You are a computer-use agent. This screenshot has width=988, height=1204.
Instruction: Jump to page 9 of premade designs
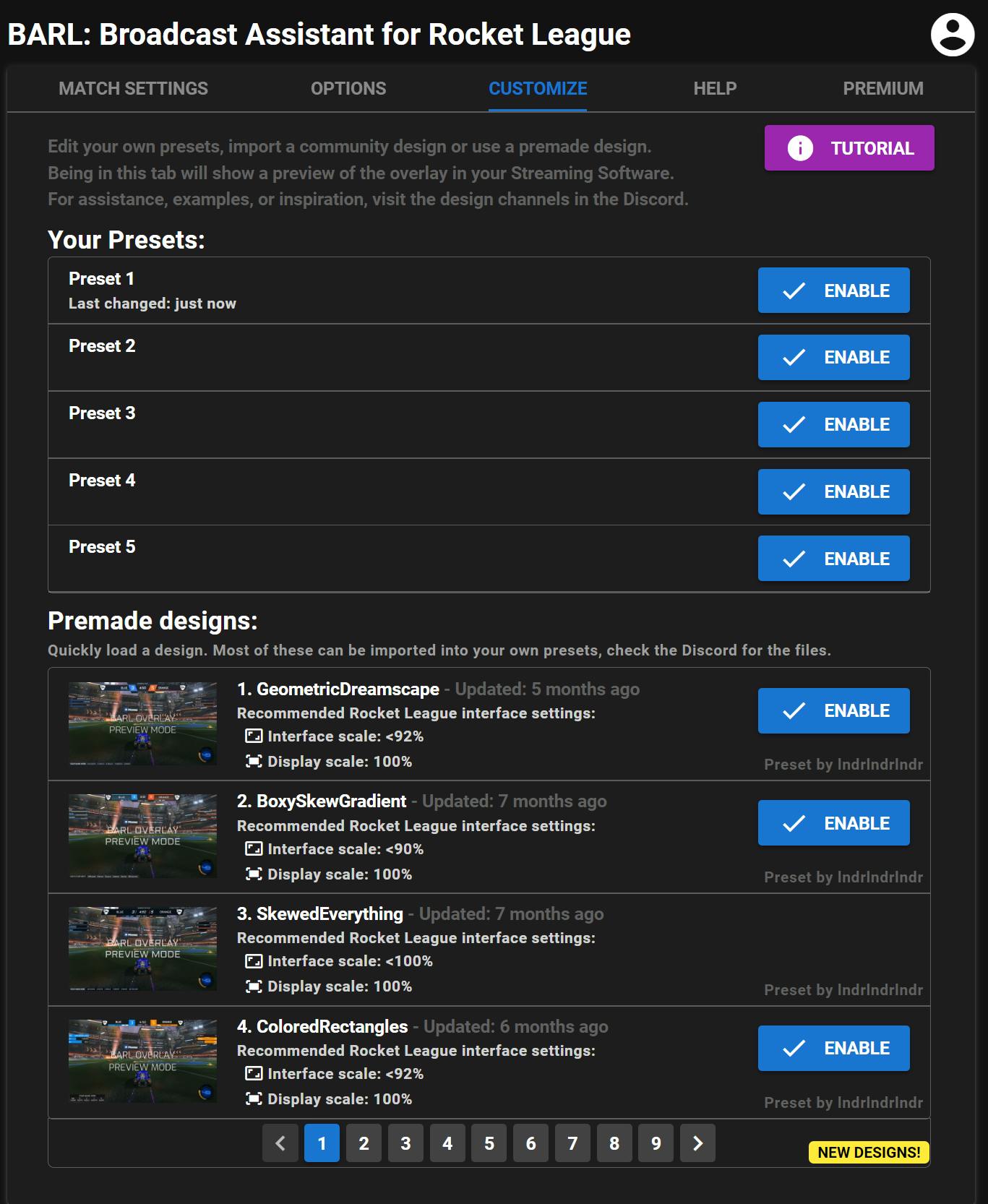coord(656,1143)
